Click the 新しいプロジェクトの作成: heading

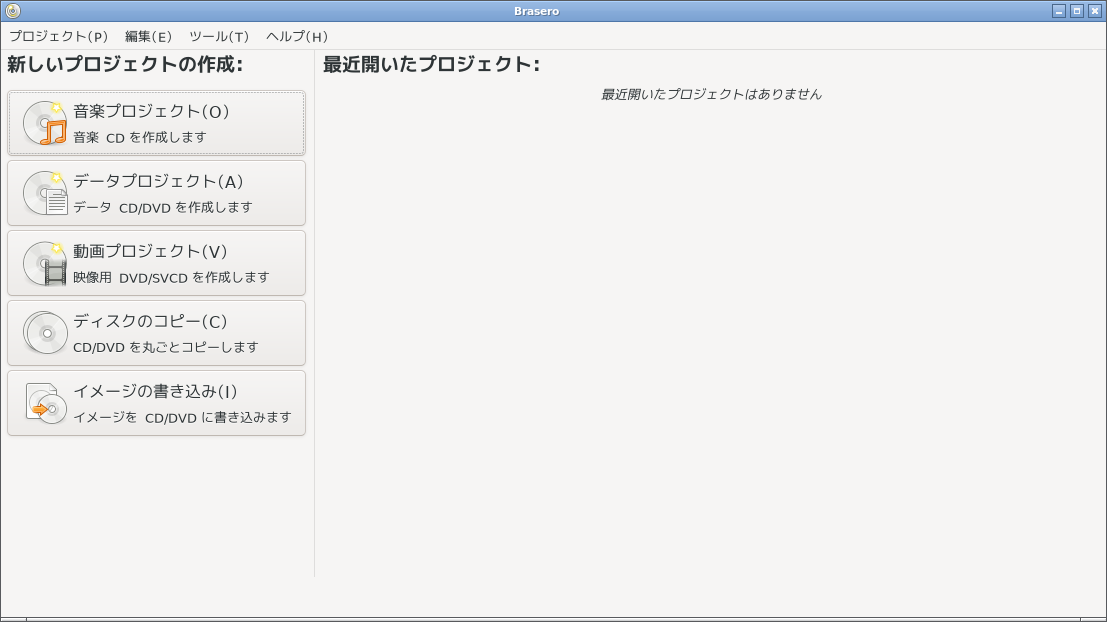coord(125,64)
